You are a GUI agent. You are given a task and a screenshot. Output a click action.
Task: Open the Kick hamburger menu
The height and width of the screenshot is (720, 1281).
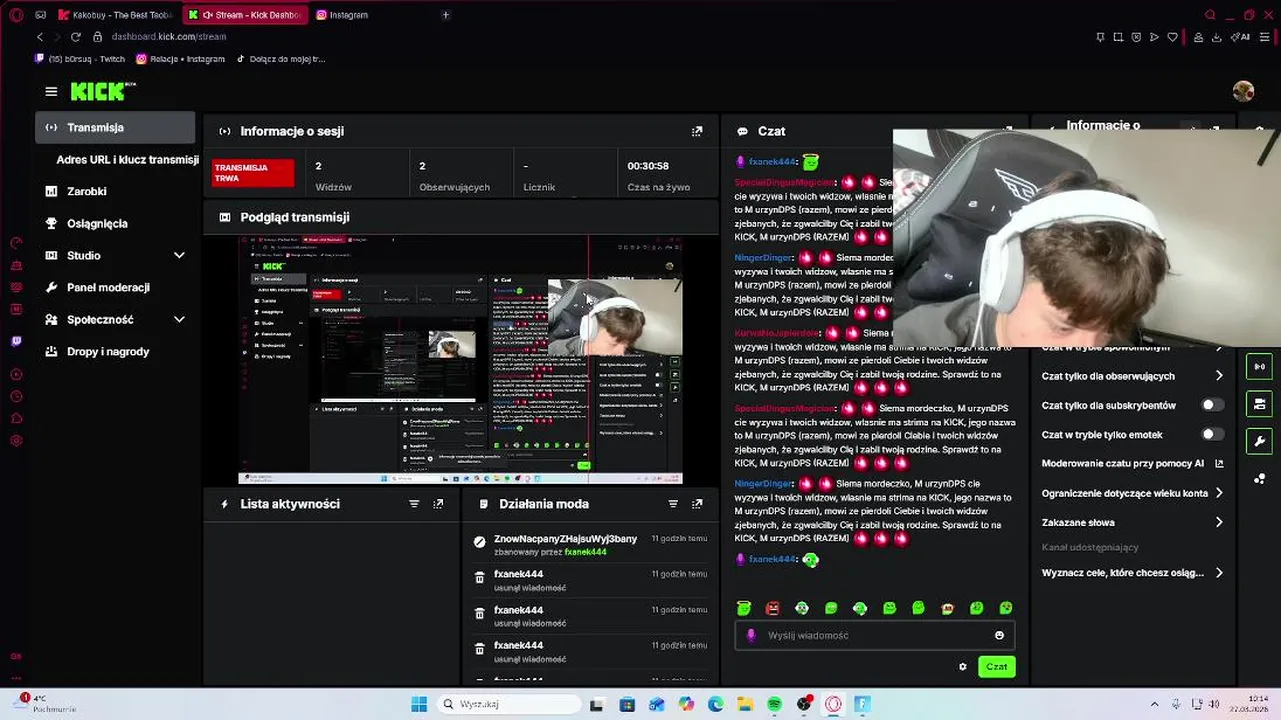51,91
